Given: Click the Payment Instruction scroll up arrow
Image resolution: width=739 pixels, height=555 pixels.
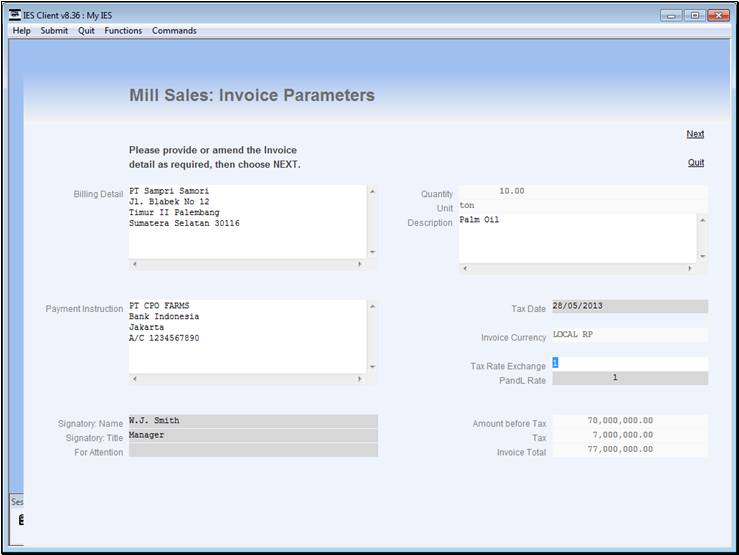Looking at the screenshot, I should (x=372, y=306).
